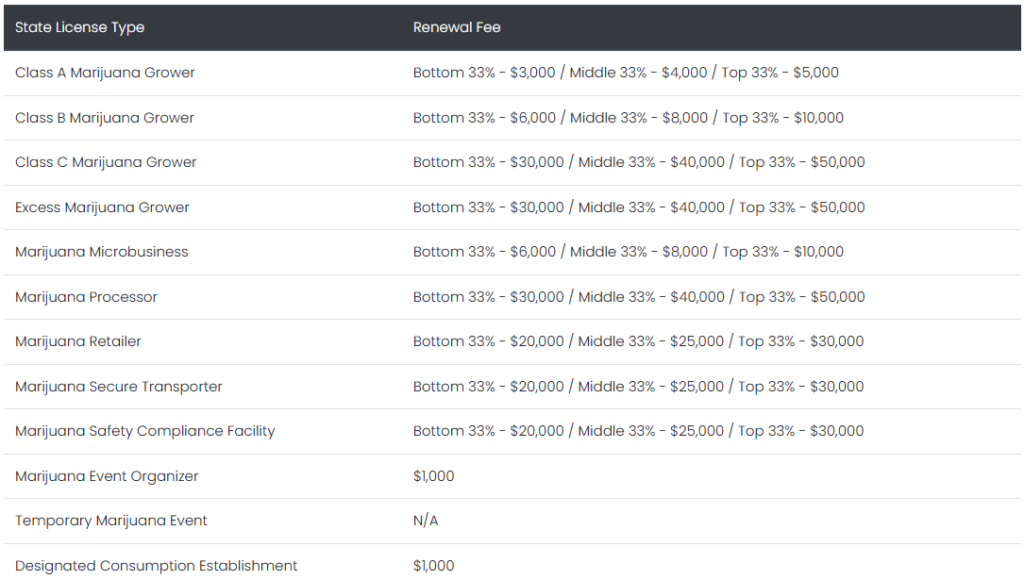Click Marijuana Safety Compliance Facility text
Image resolution: width=1024 pixels, height=580 pixels.
(x=145, y=431)
